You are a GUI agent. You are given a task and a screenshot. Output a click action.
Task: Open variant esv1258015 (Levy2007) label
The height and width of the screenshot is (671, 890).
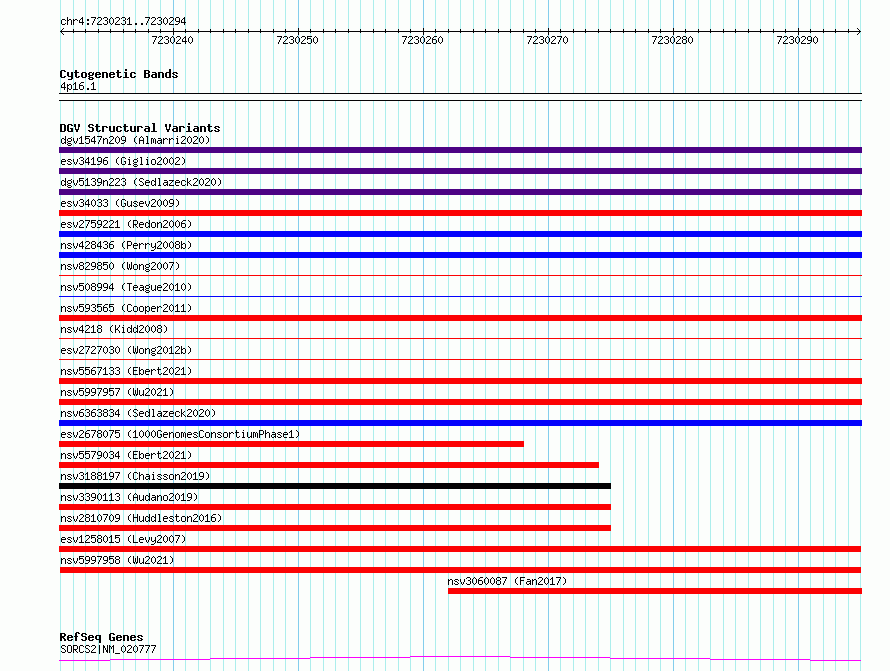[123, 539]
